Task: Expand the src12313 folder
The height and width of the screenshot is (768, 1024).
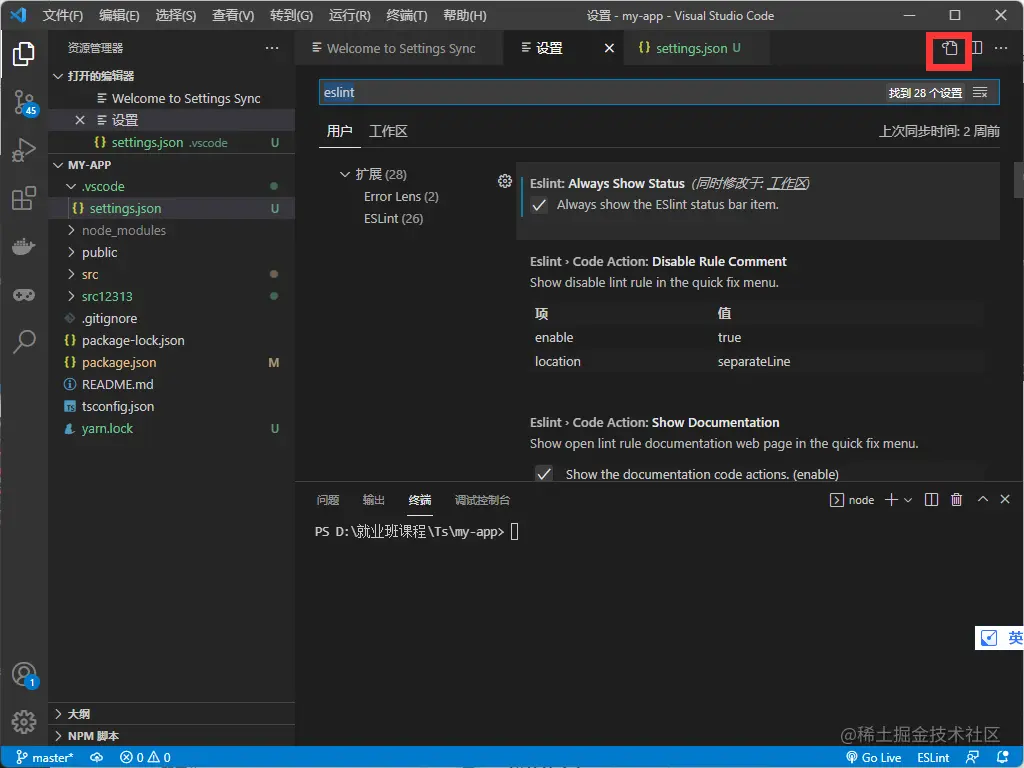Action: point(71,296)
